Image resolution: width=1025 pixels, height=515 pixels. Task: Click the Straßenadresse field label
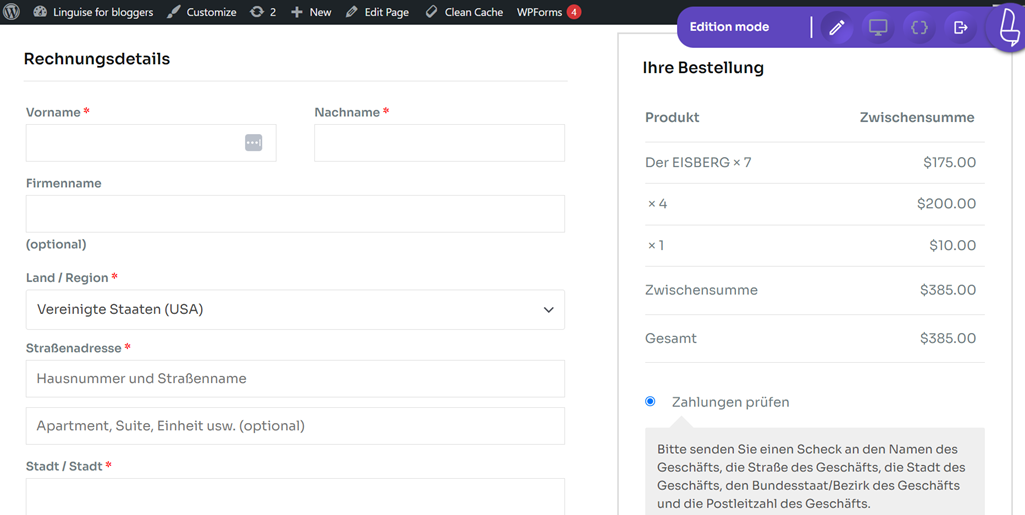click(73, 348)
